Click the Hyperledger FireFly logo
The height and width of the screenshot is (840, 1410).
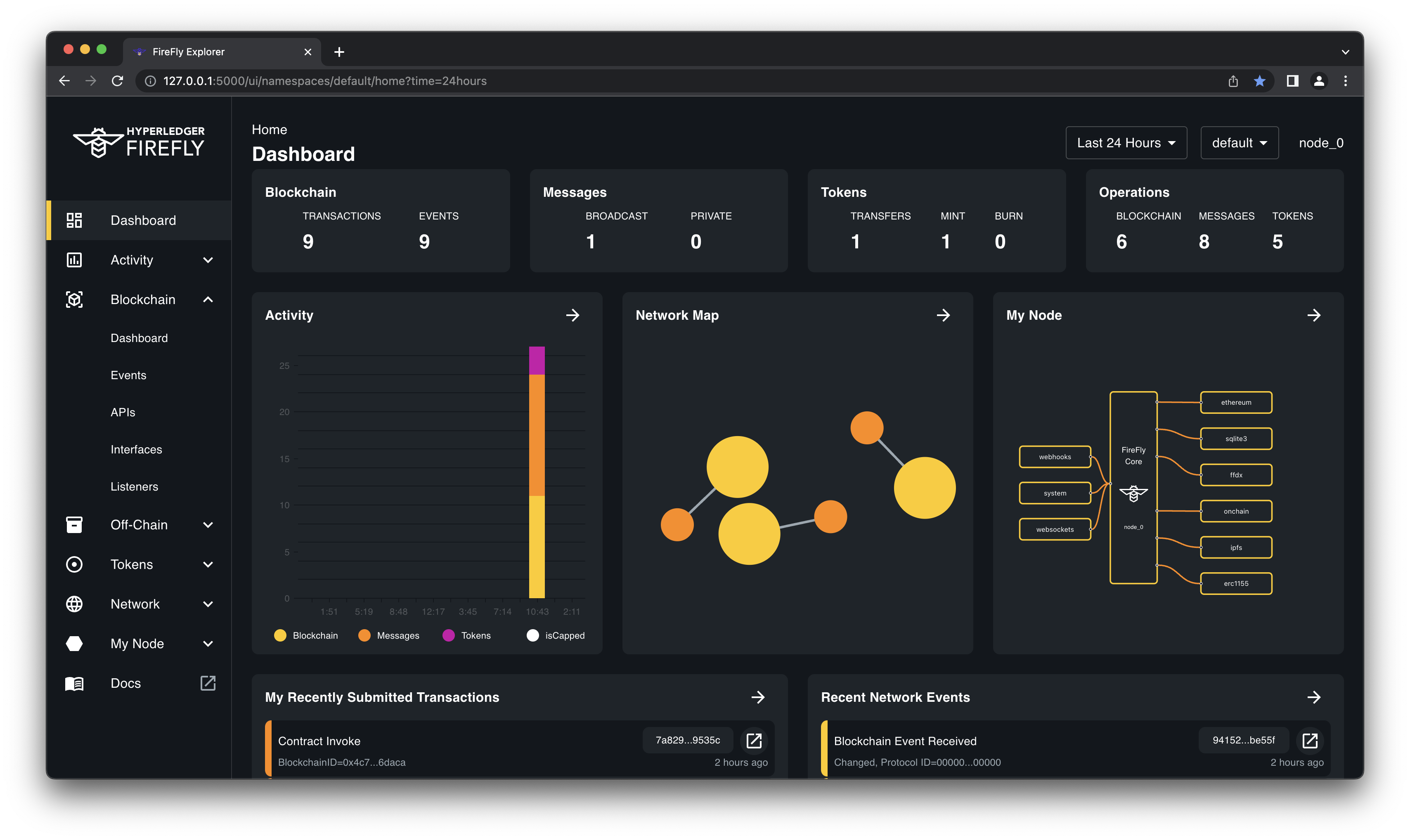(139, 142)
